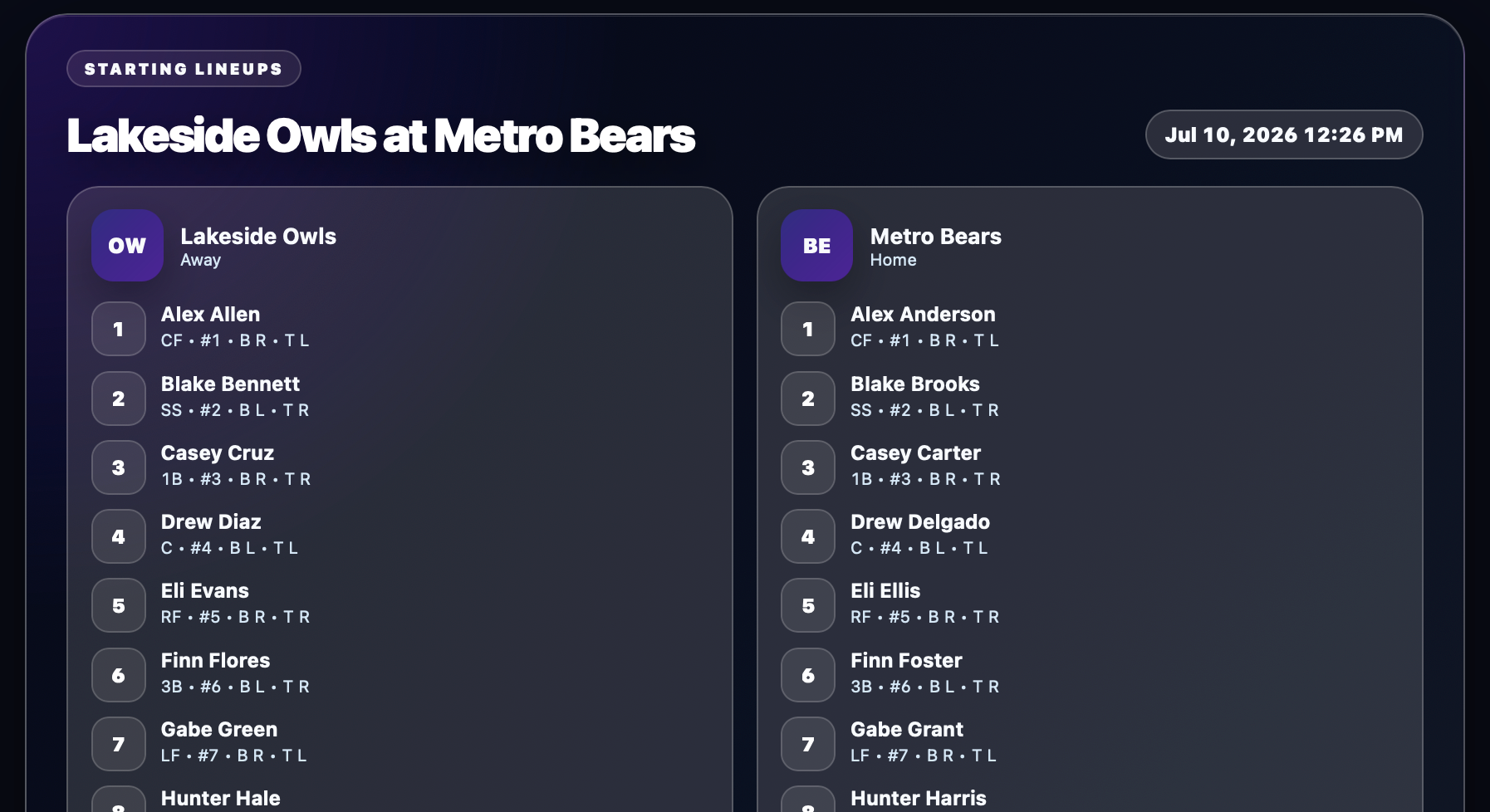
Task: Click the Lakeside Owls team name header
Action: point(258,237)
